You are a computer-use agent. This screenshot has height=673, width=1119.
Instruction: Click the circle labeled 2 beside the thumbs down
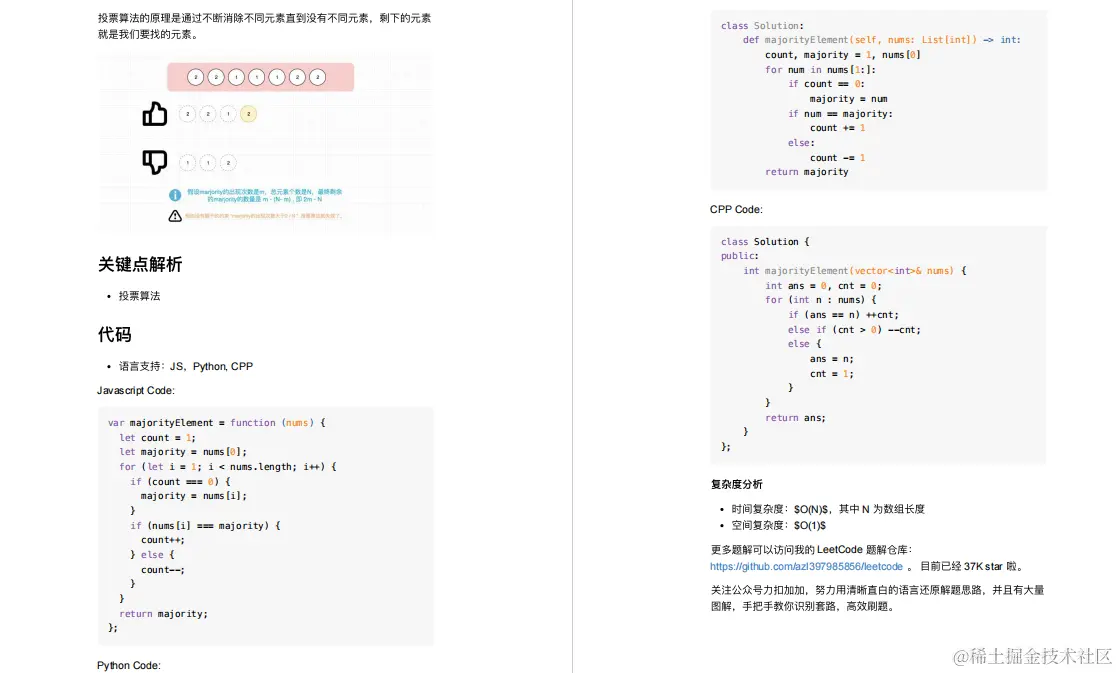[228, 162]
